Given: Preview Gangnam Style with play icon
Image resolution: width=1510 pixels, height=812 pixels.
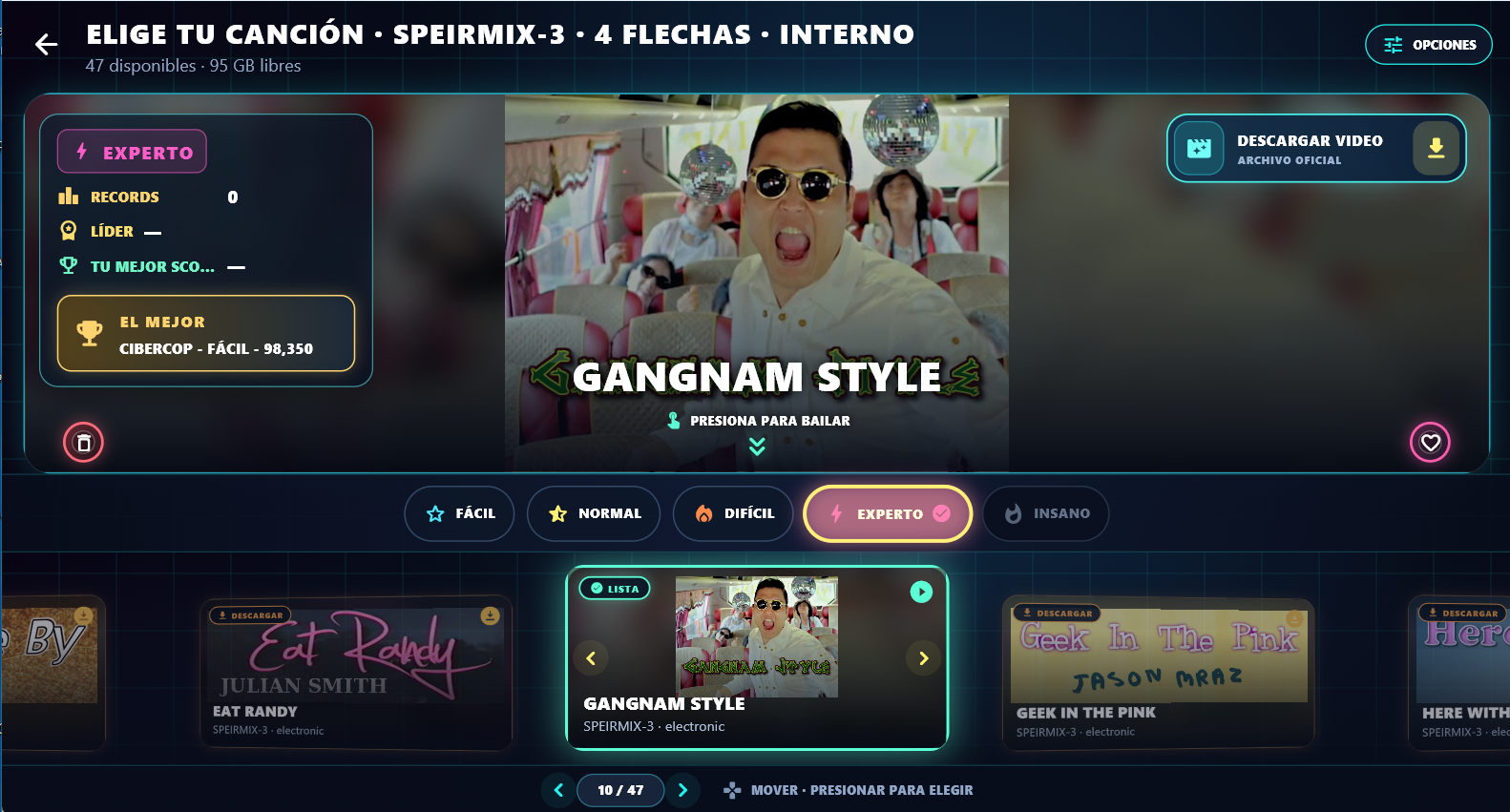Looking at the screenshot, I should [921, 592].
